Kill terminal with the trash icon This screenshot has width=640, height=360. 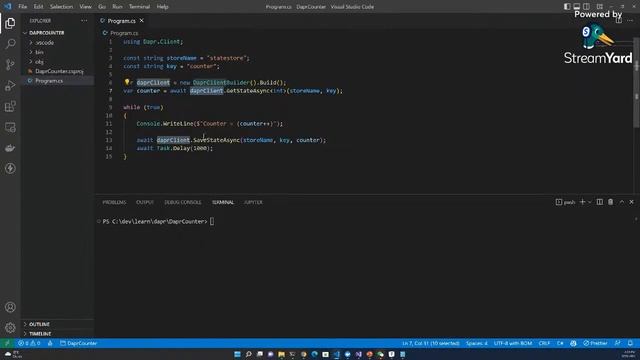(x=611, y=202)
